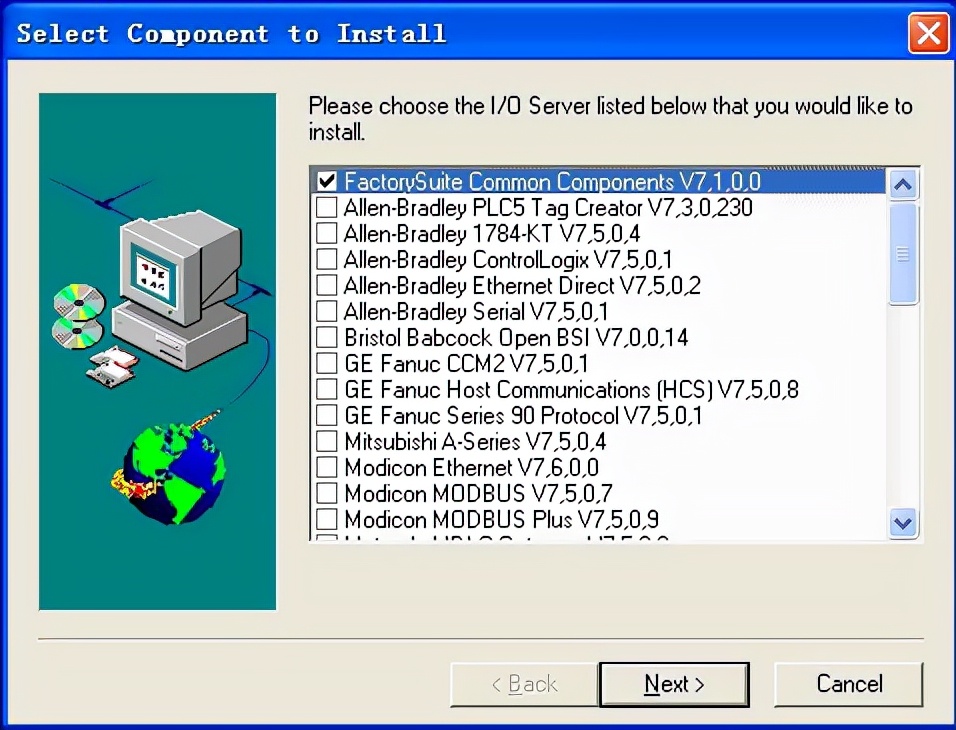Close the Select Component to Install dialog
Viewport: 956px width, 730px height.
click(x=928, y=33)
